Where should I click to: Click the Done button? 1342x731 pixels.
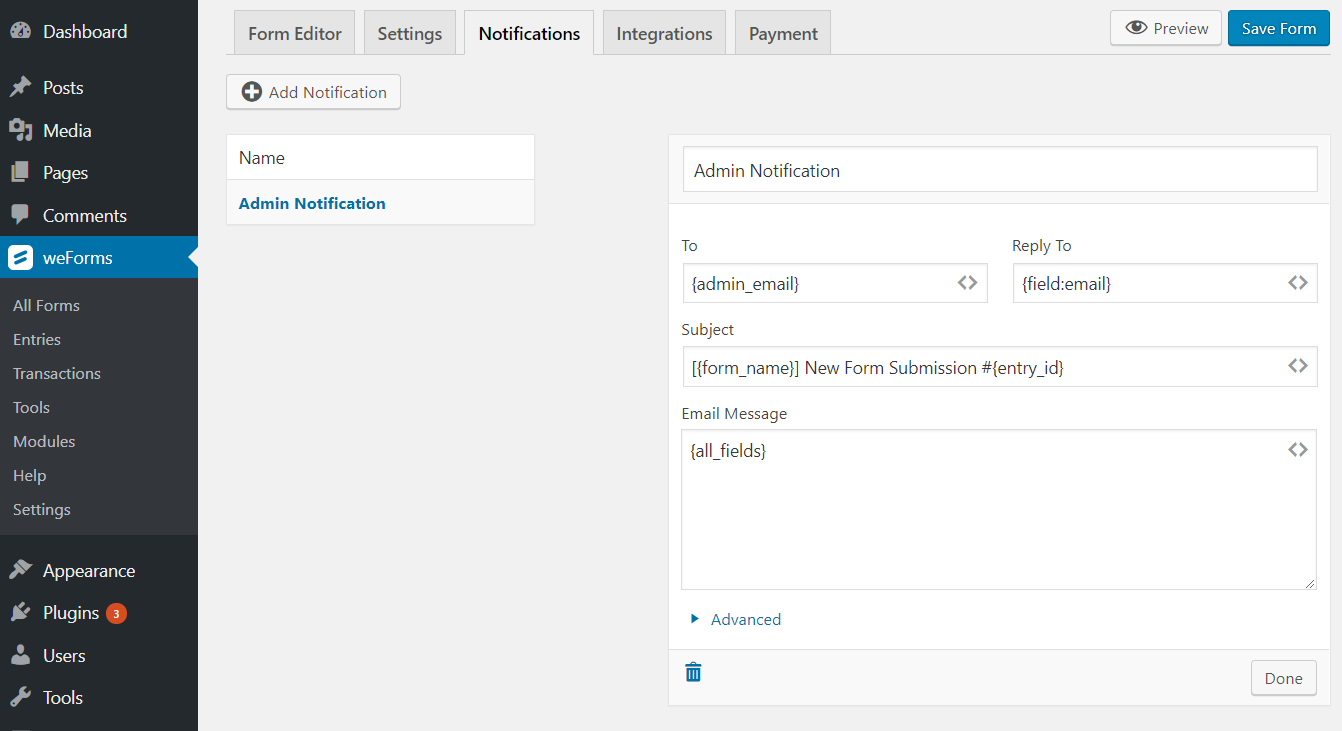point(1283,678)
